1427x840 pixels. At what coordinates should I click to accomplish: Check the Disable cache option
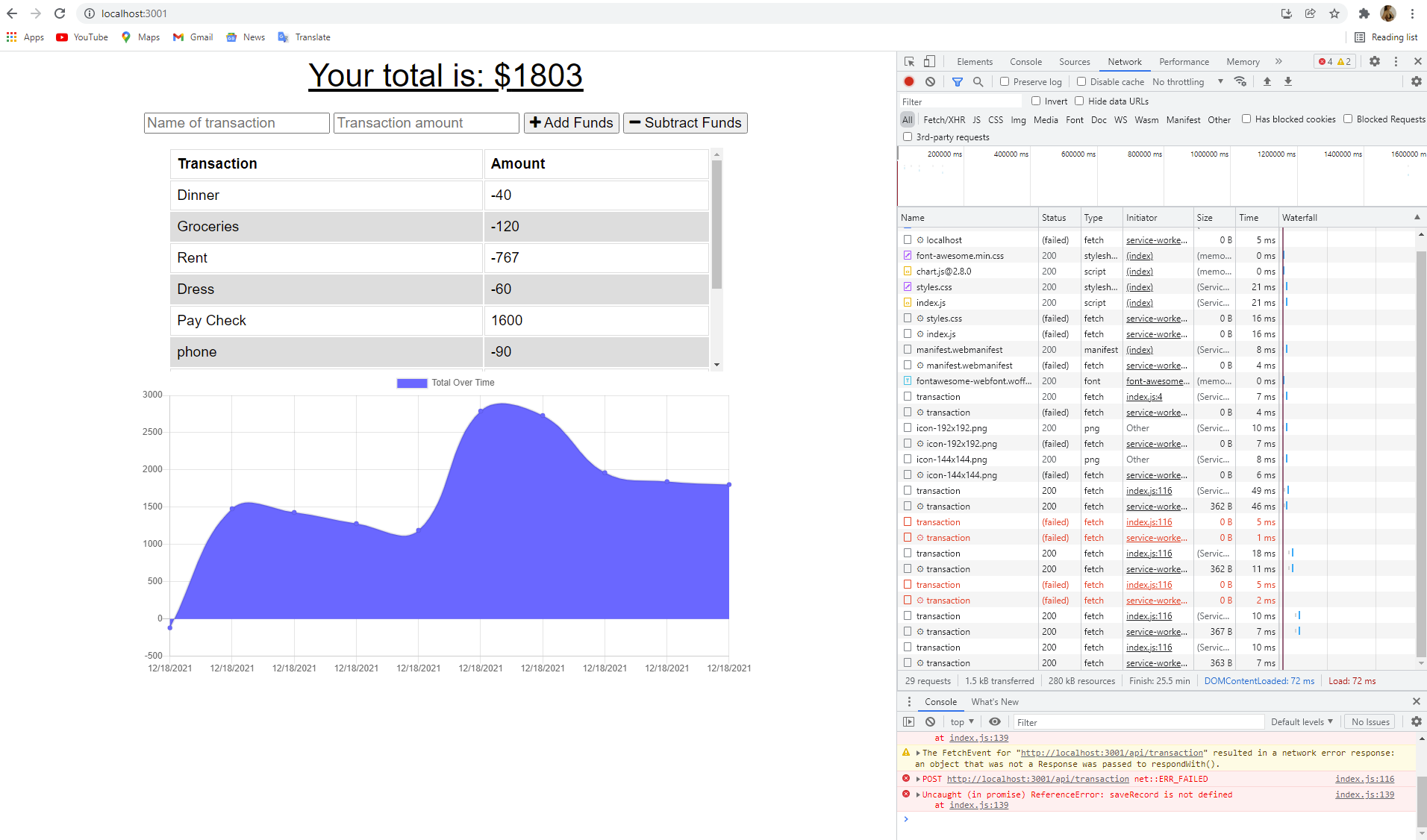point(1081,81)
